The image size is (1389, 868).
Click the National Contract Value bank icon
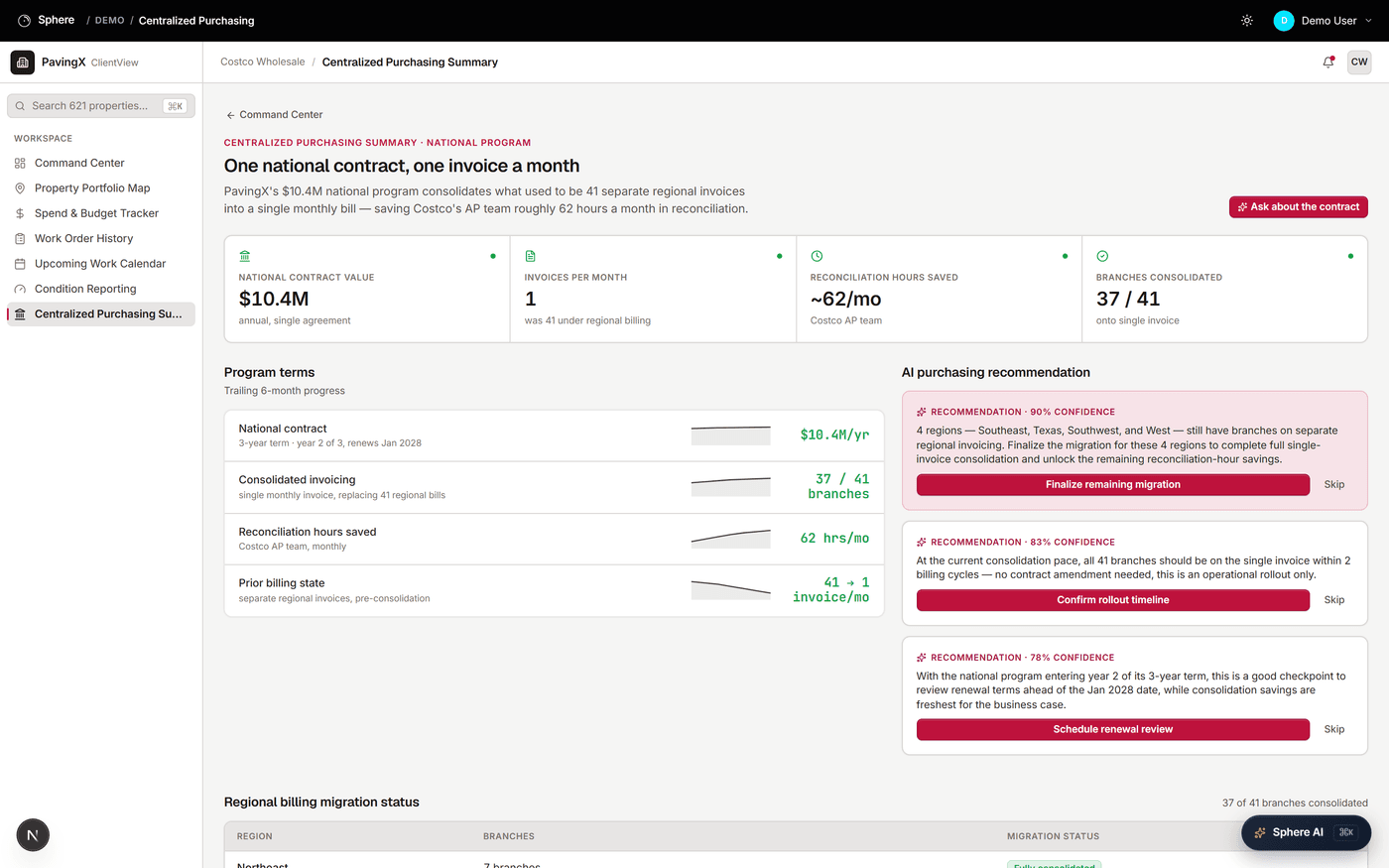[245, 256]
